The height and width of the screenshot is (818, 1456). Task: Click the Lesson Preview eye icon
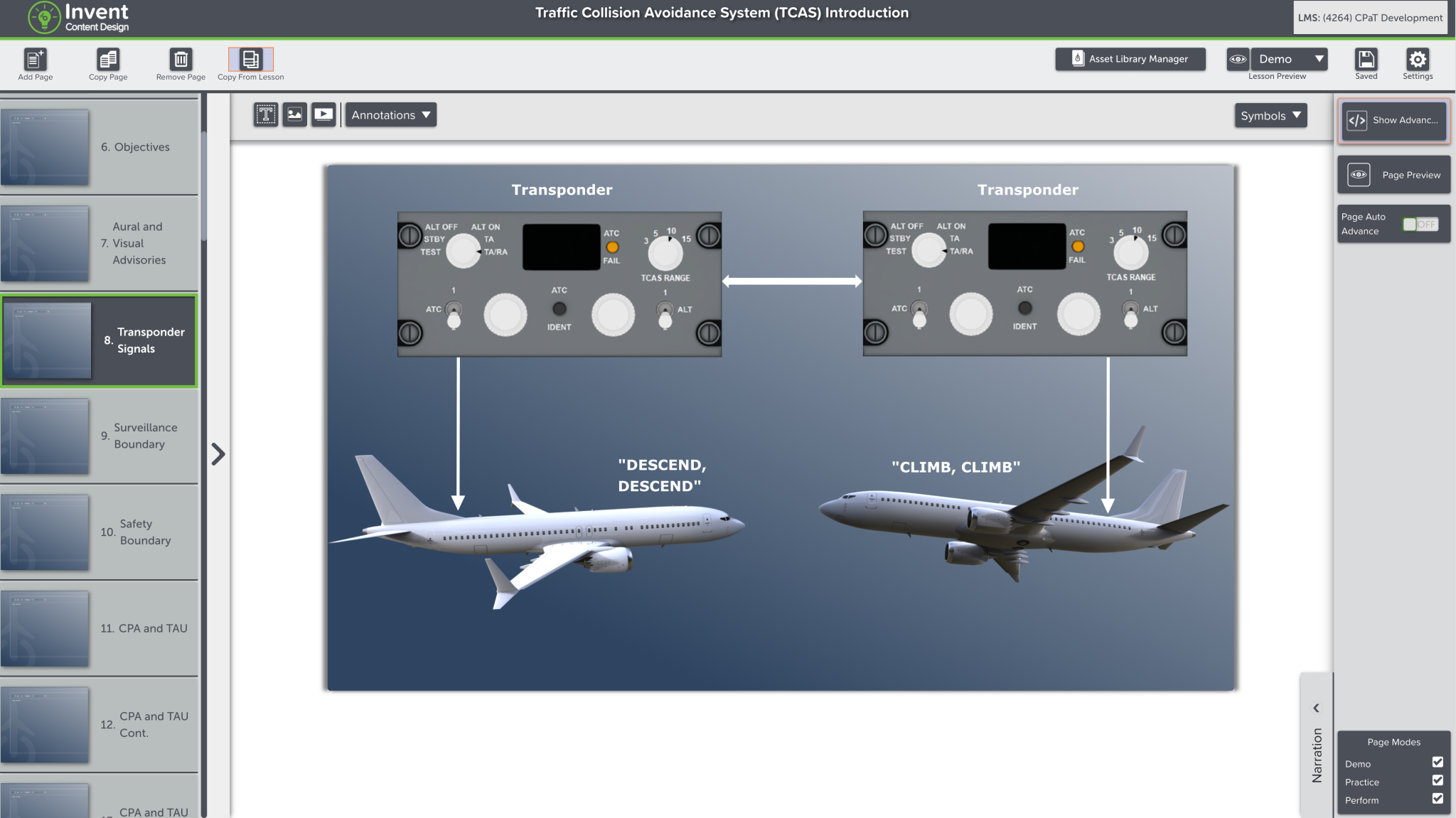pyautogui.click(x=1238, y=59)
